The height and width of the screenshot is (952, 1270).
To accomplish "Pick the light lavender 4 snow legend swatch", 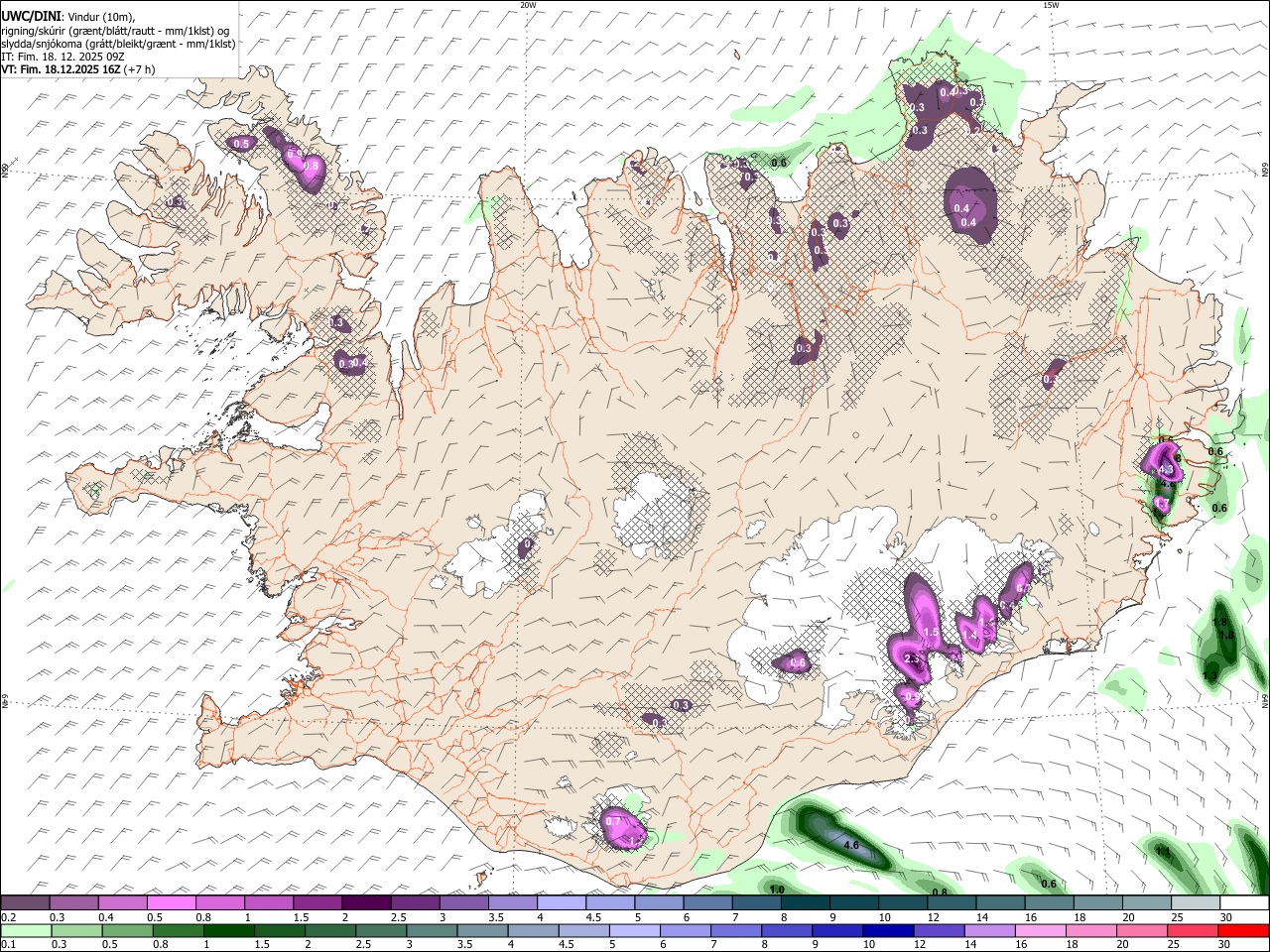I will pyautogui.click(x=561, y=903).
